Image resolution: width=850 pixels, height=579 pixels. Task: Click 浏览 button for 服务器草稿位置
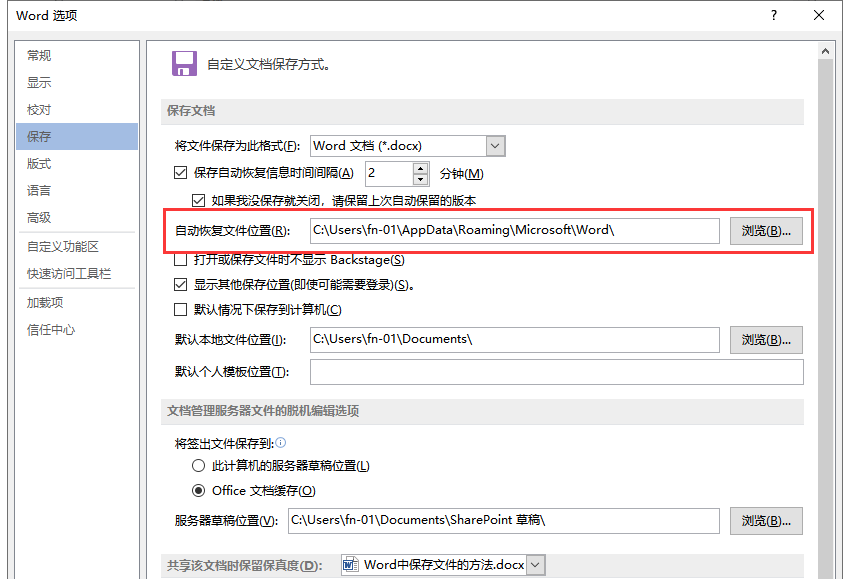[766, 521]
